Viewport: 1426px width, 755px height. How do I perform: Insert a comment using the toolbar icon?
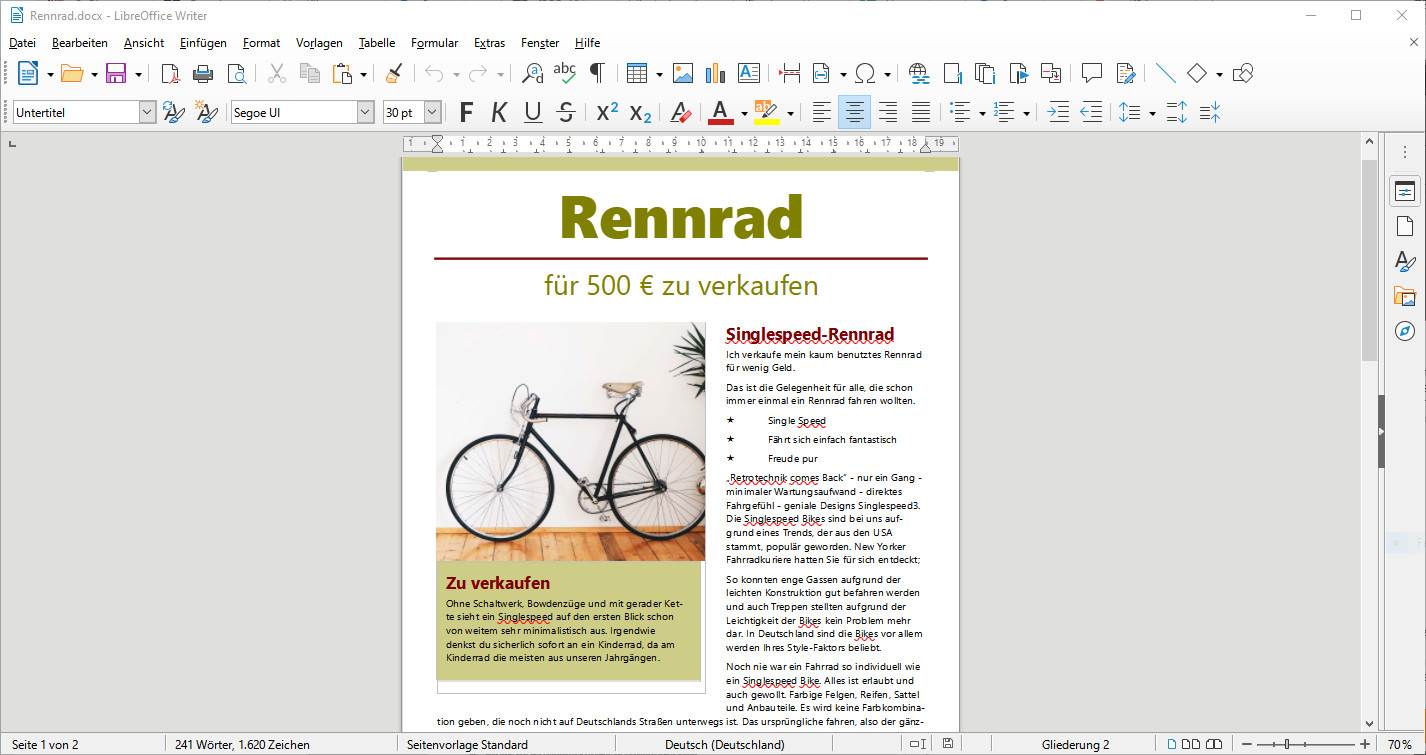pos(1091,72)
